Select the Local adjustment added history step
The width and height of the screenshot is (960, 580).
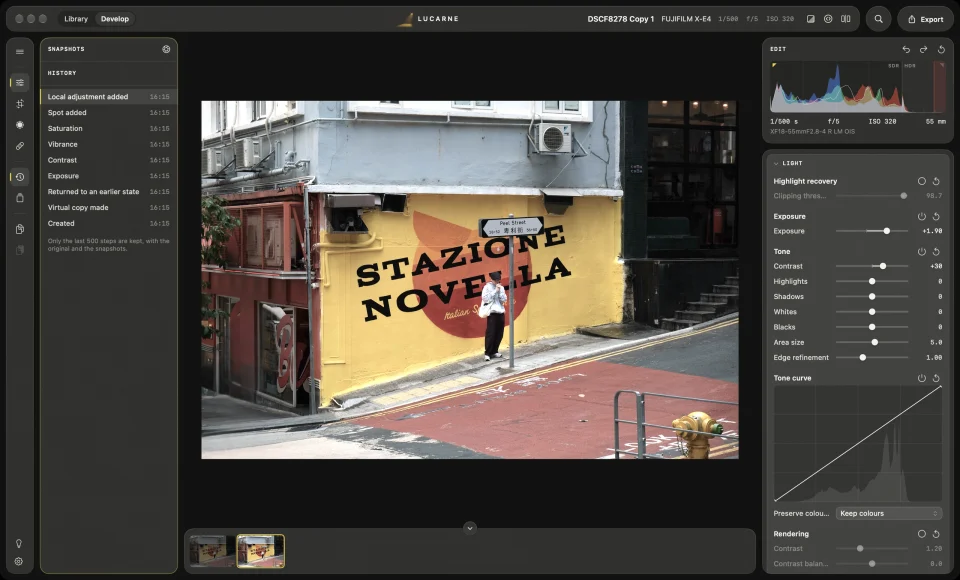point(109,97)
